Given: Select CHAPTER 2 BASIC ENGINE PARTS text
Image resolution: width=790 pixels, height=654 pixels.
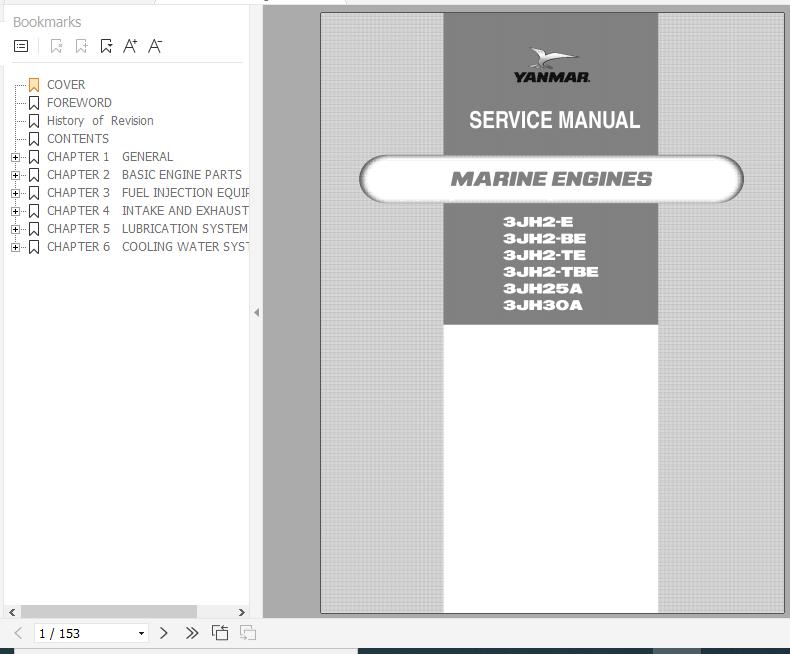Looking at the screenshot, I should click(x=144, y=175).
